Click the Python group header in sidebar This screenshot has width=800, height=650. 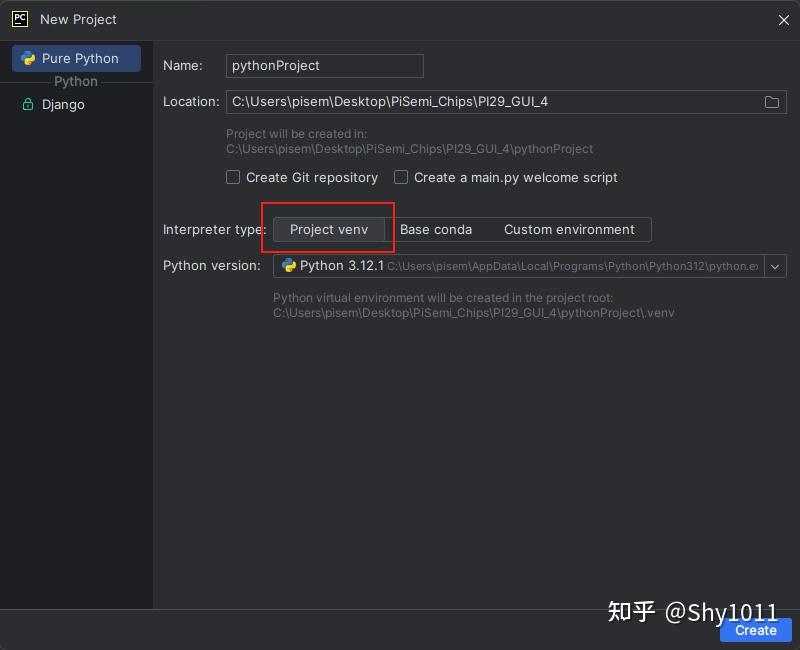pos(75,81)
